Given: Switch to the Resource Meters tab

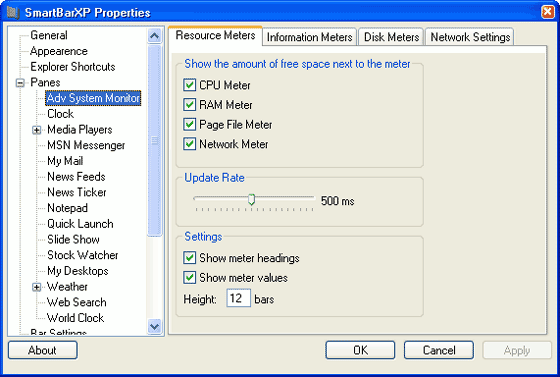Looking at the screenshot, I should point(215,36).
